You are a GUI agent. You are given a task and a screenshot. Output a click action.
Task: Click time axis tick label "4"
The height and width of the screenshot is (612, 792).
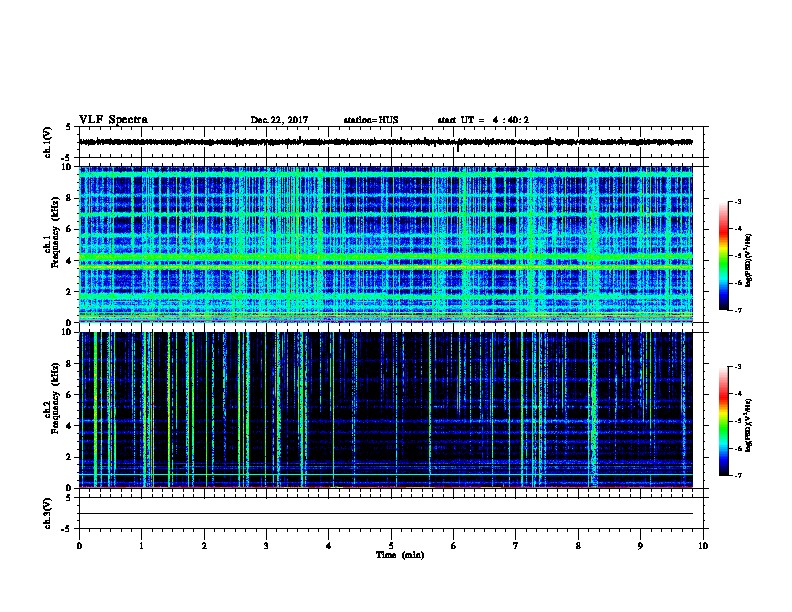point(329,546)
